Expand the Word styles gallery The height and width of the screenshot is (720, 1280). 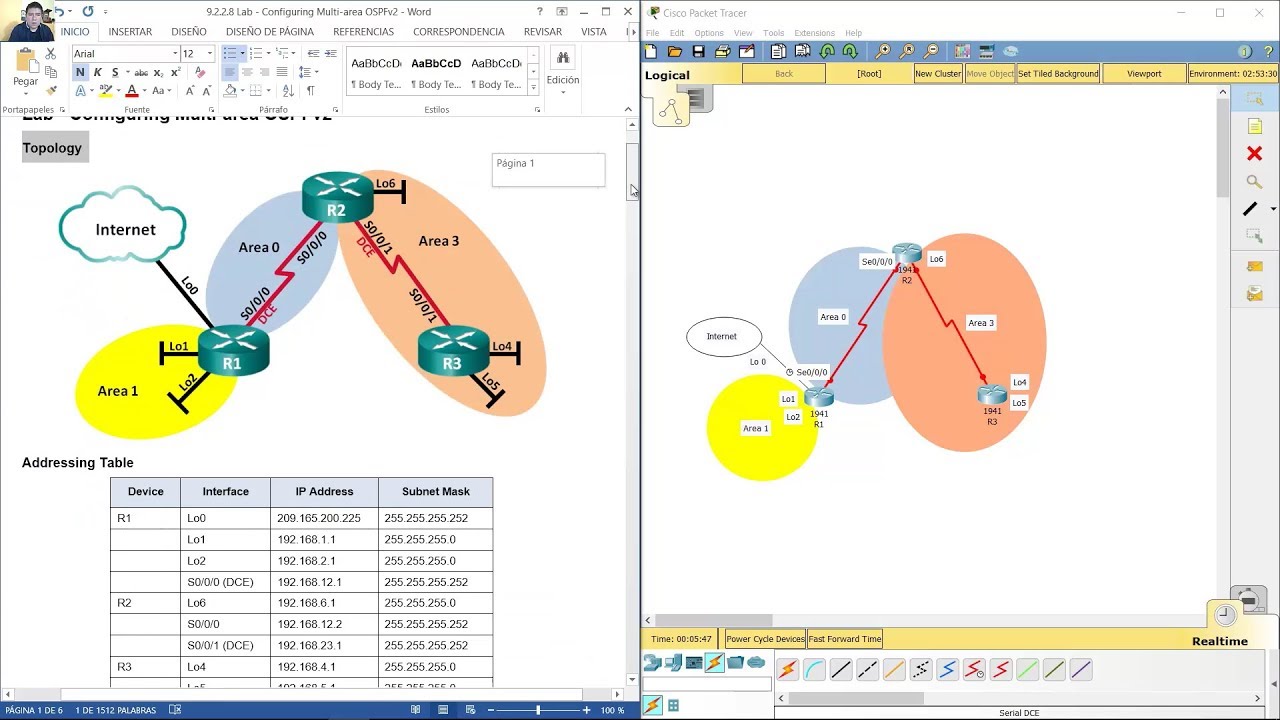click(534, 88)
